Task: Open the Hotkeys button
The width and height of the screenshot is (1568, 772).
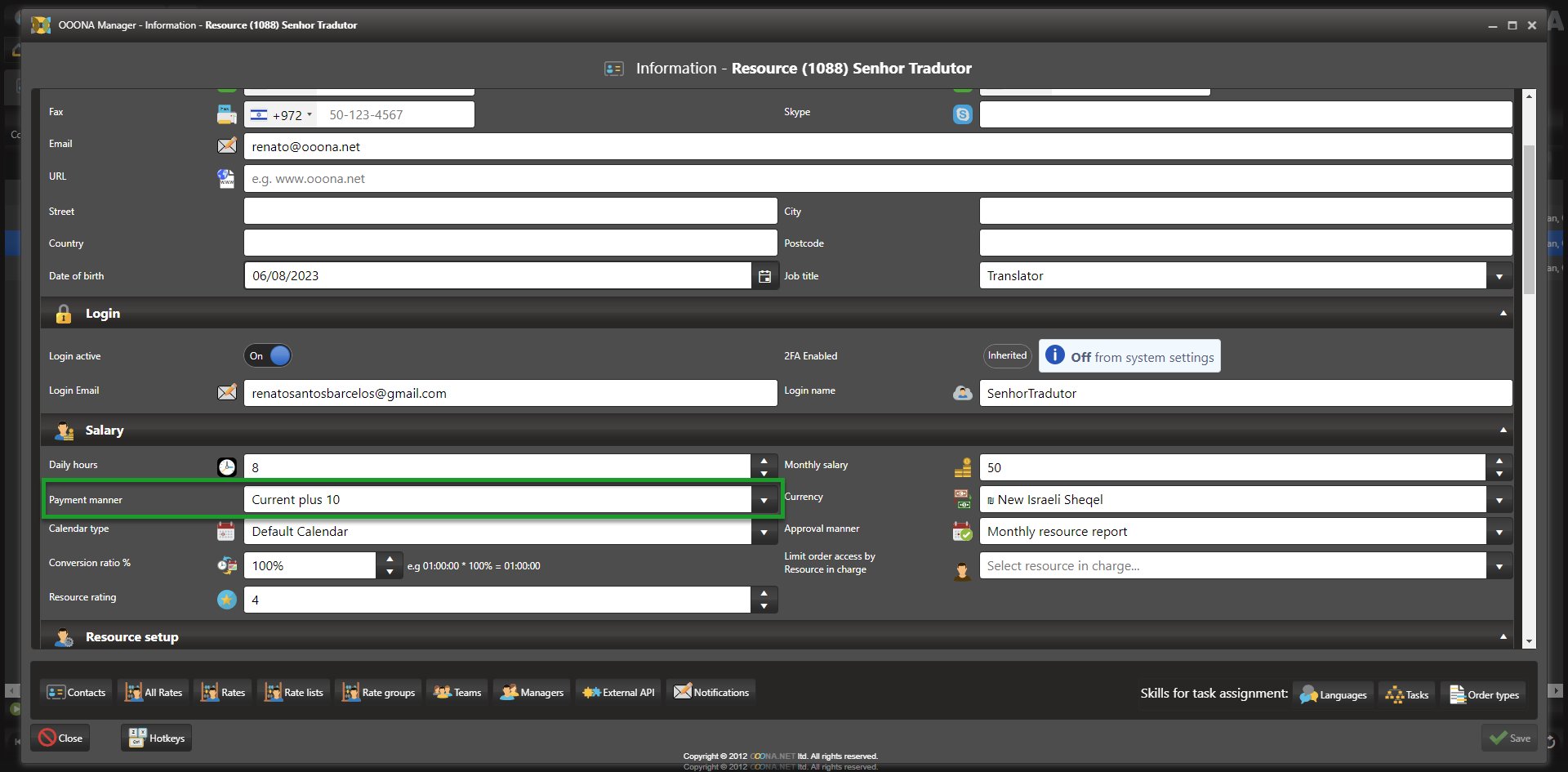Action: [157, 739]
